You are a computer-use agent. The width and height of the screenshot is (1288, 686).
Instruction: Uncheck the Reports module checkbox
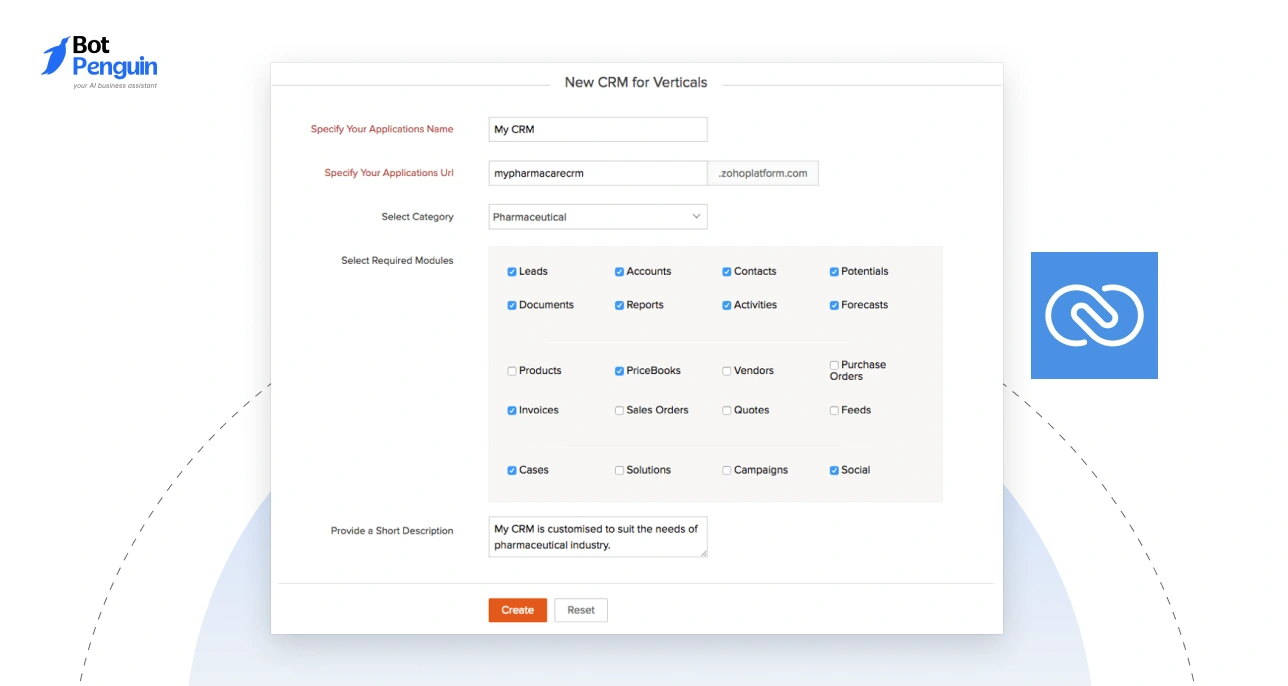click(x=619, y=306)
